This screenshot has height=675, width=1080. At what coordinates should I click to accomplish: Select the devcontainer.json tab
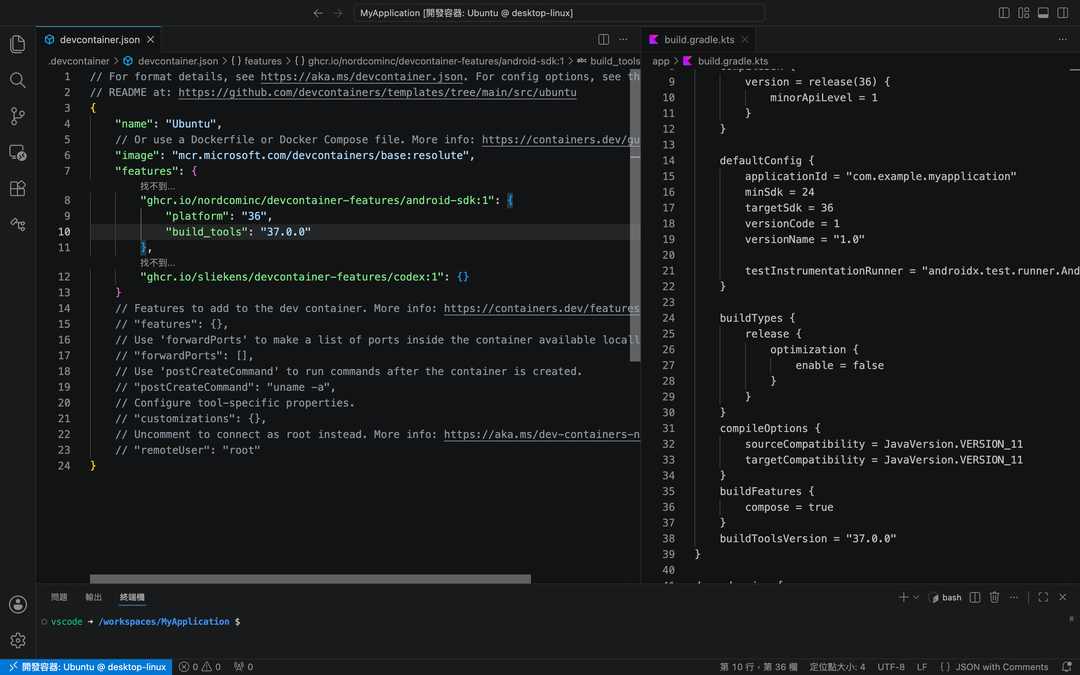(99, 39)
